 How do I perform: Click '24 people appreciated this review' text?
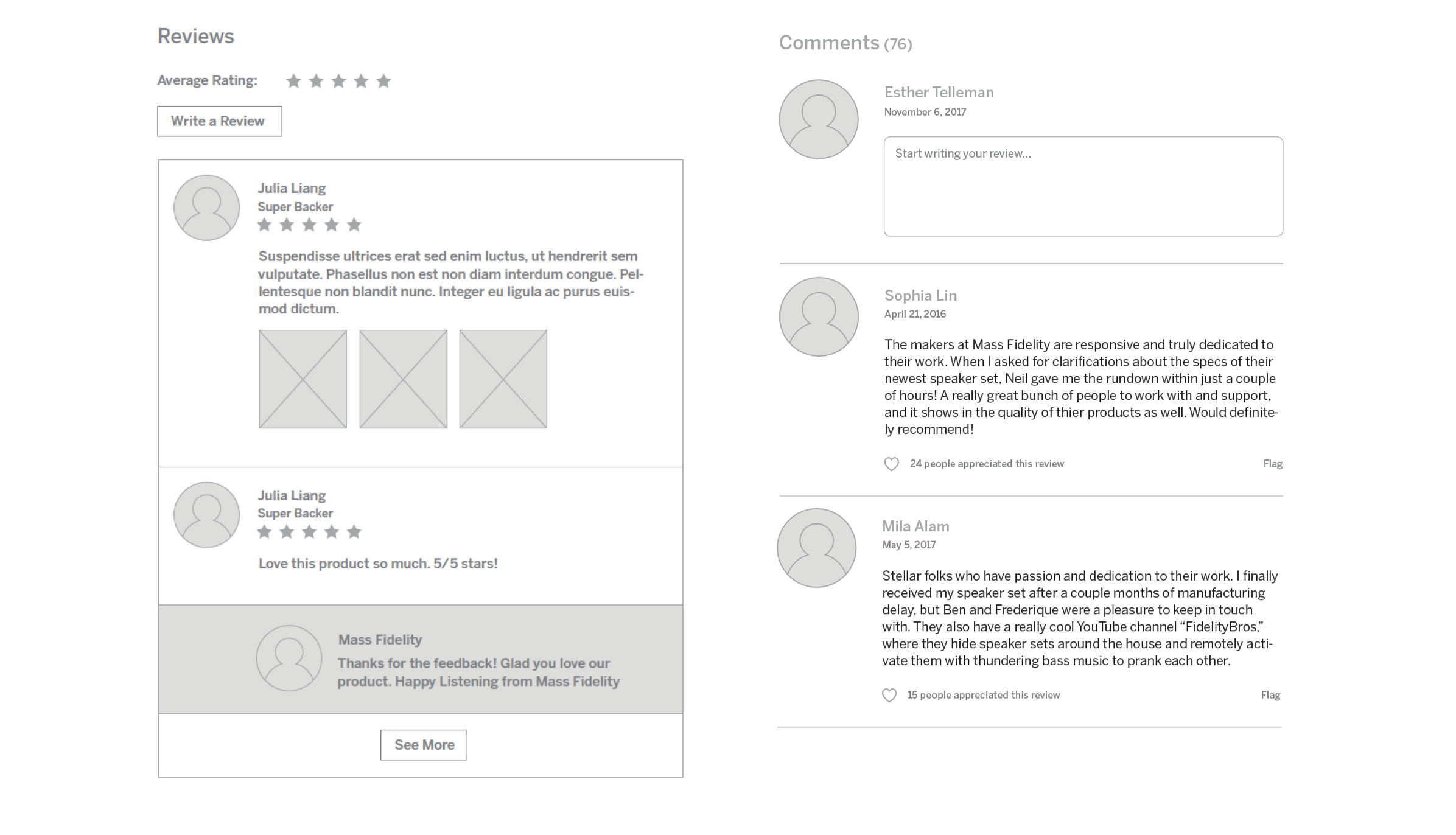(x=987, y=464)
